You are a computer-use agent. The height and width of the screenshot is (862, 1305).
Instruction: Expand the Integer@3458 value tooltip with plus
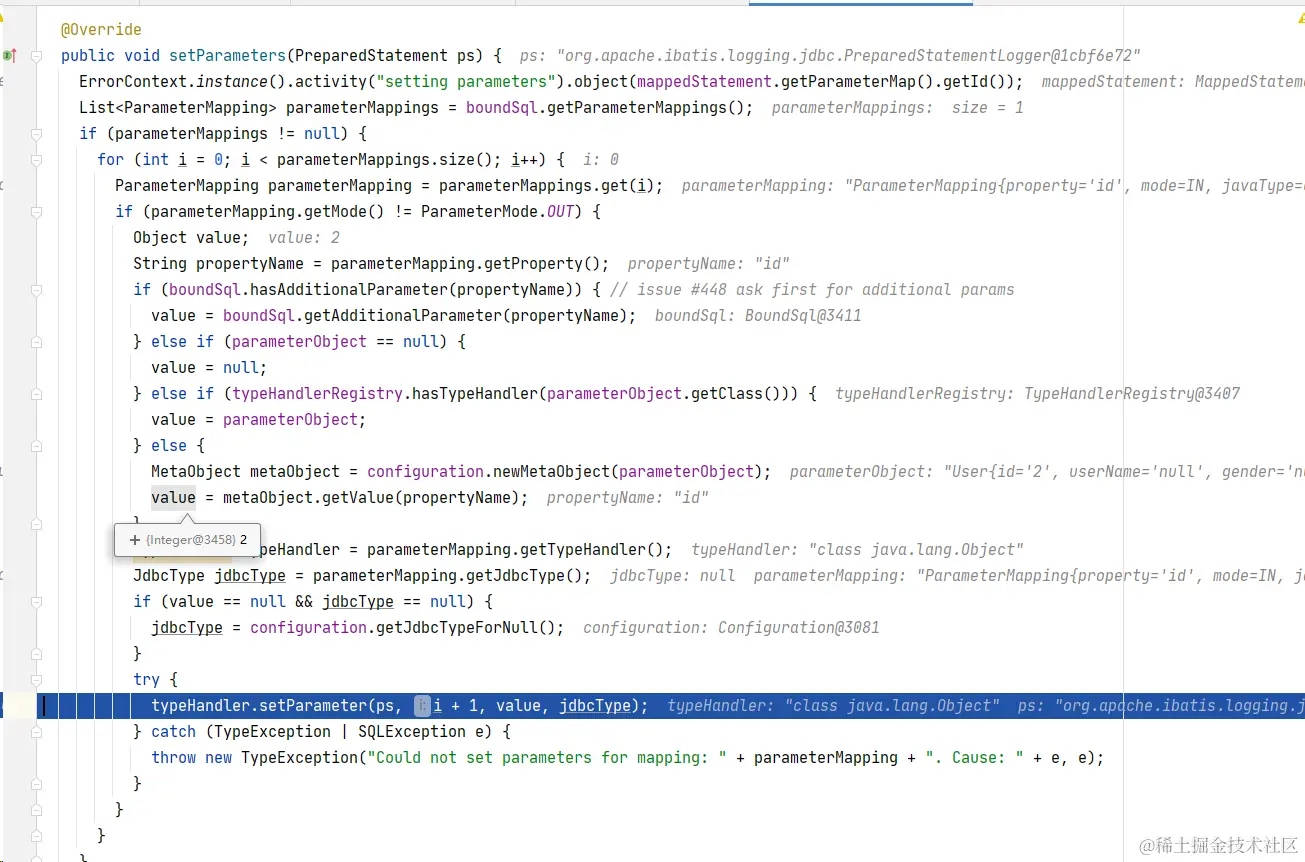pos(135,539)
